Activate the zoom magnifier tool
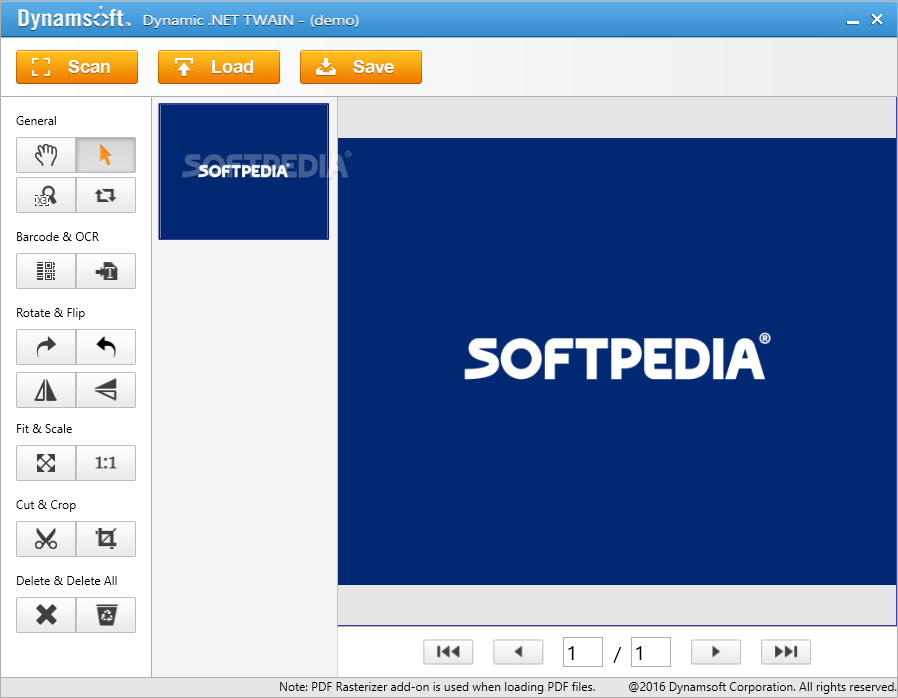 tap(46, 195)
